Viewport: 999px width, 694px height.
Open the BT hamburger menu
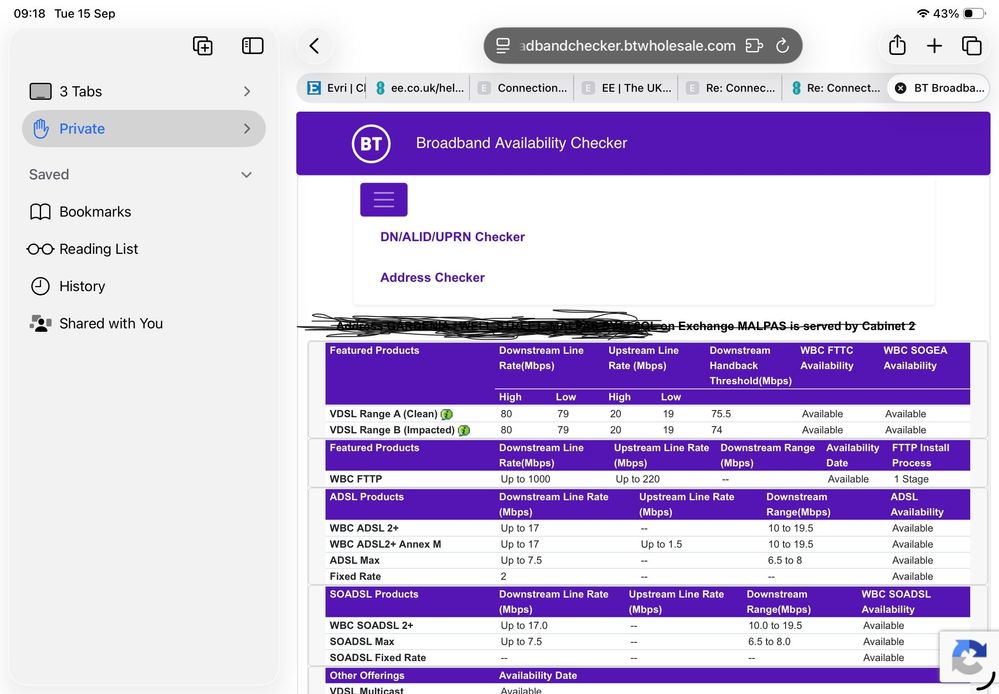[384, 199]
